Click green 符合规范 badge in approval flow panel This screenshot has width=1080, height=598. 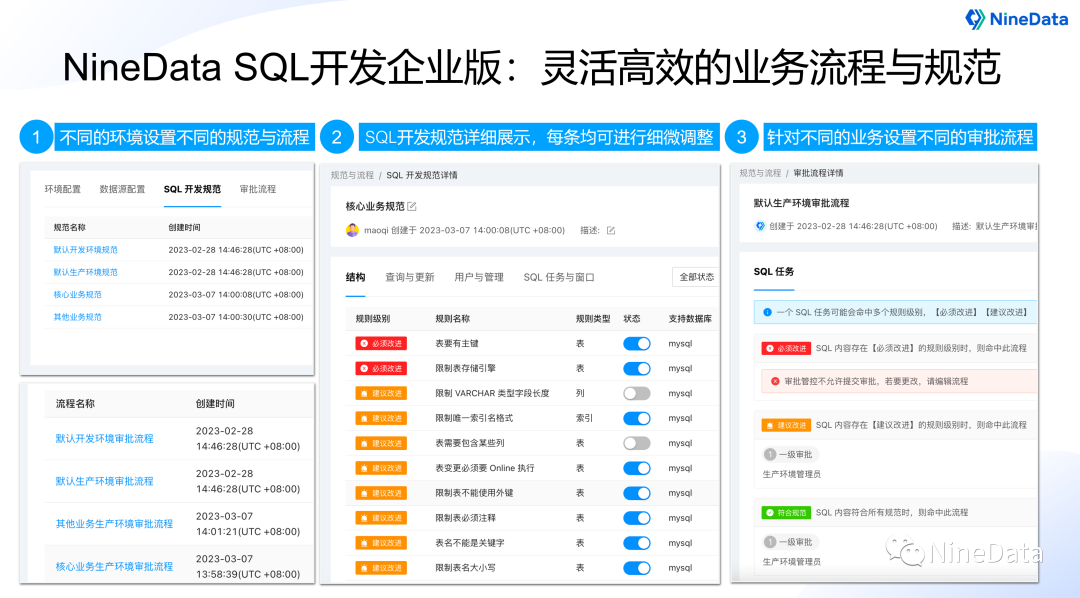click(786, 513)
